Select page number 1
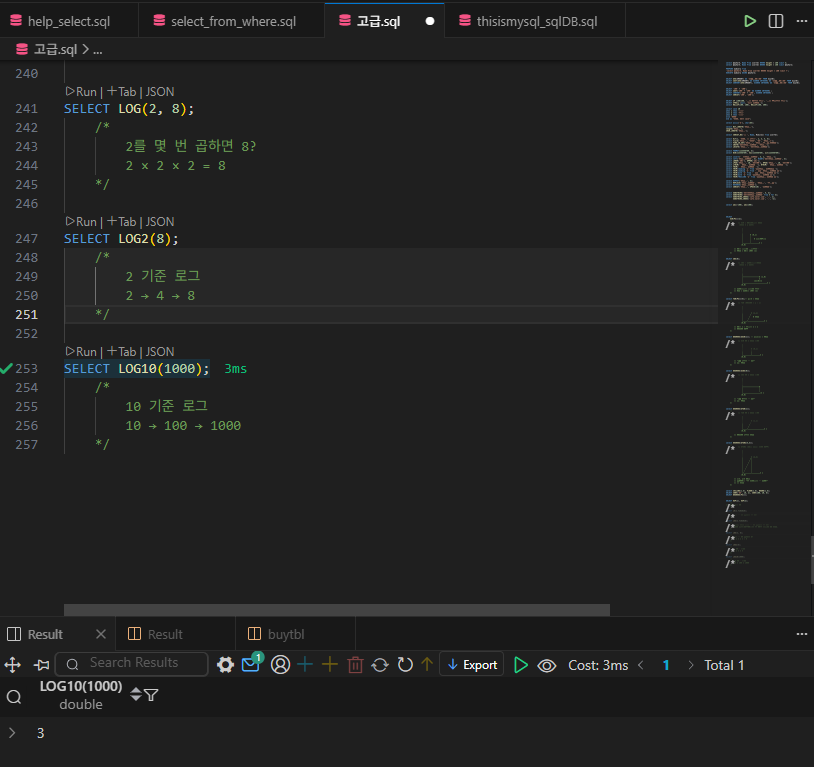The image size is (814, 767). (x=666, y=665)
